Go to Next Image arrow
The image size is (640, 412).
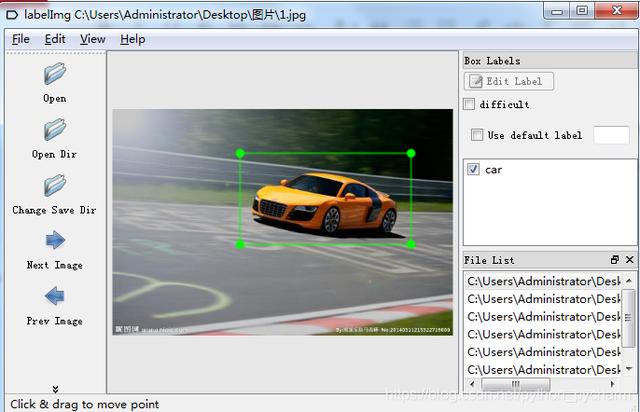click(55, 241)
